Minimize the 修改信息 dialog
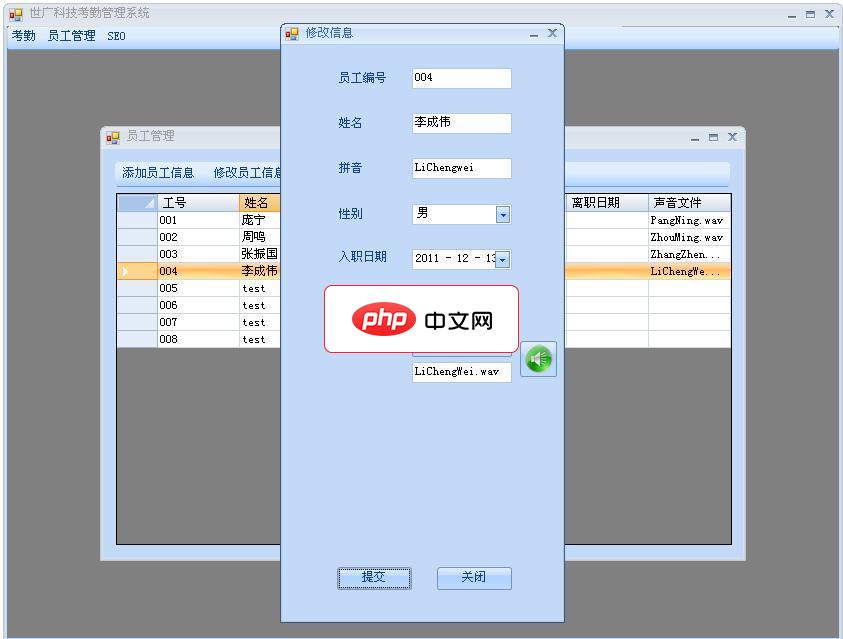The width and height of the screenshot is (843, 639). coord(534,34)
